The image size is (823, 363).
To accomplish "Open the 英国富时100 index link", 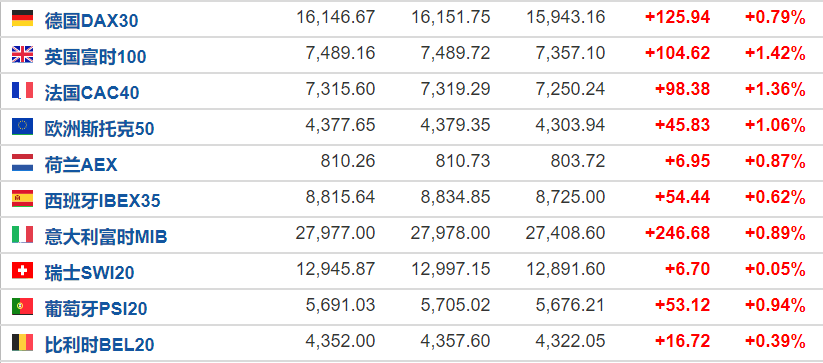I will [x=95, y=57].
